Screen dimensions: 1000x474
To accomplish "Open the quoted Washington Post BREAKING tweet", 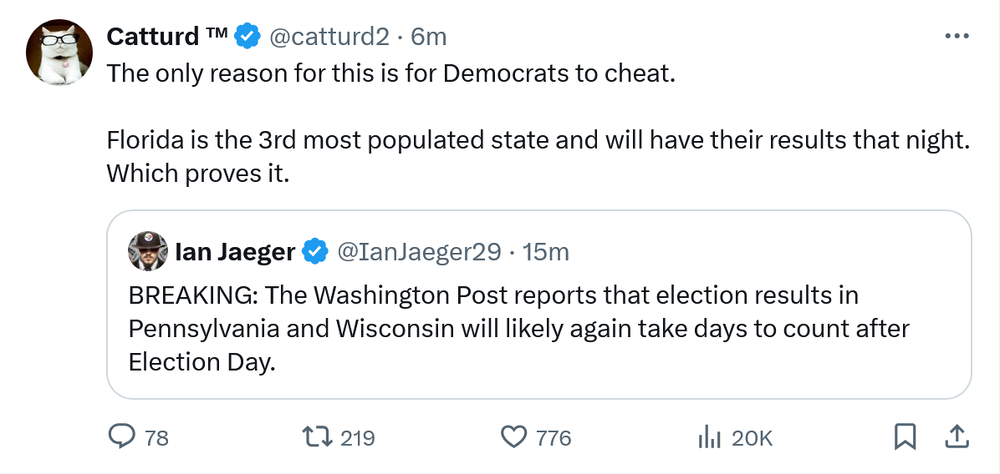I will tap(538, 330).
